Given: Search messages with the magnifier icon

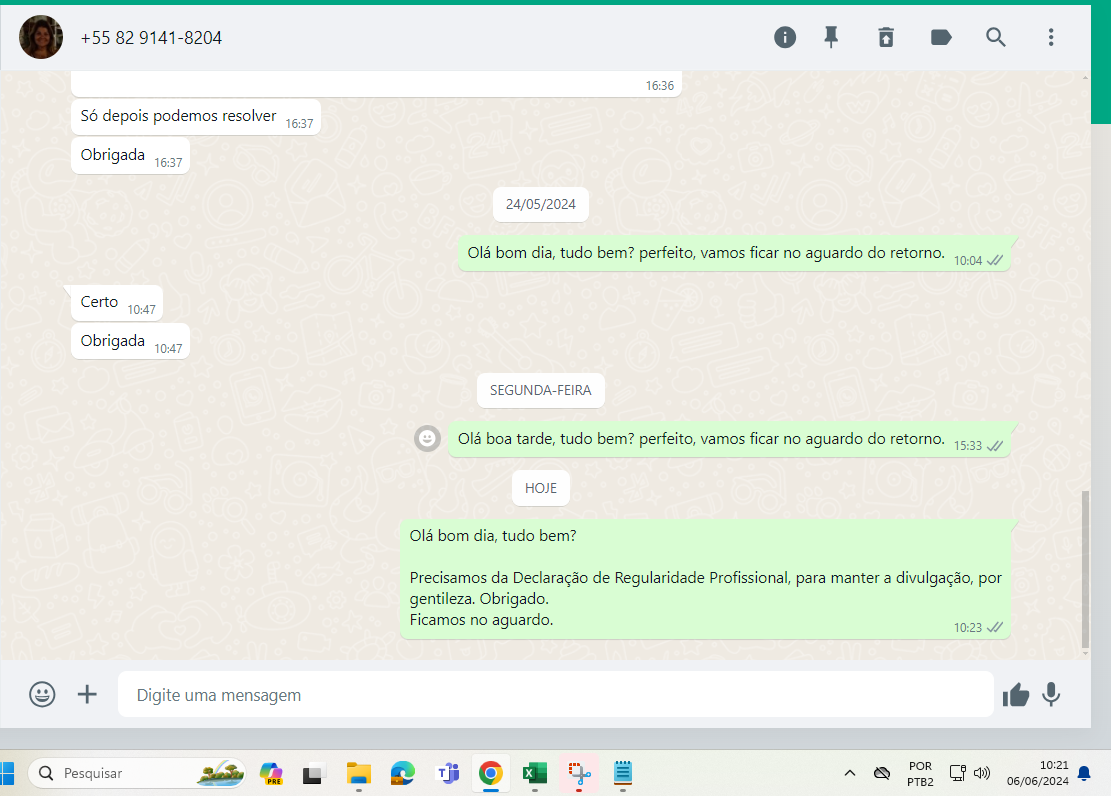Looking at the screenshot, I should [996, 37].
